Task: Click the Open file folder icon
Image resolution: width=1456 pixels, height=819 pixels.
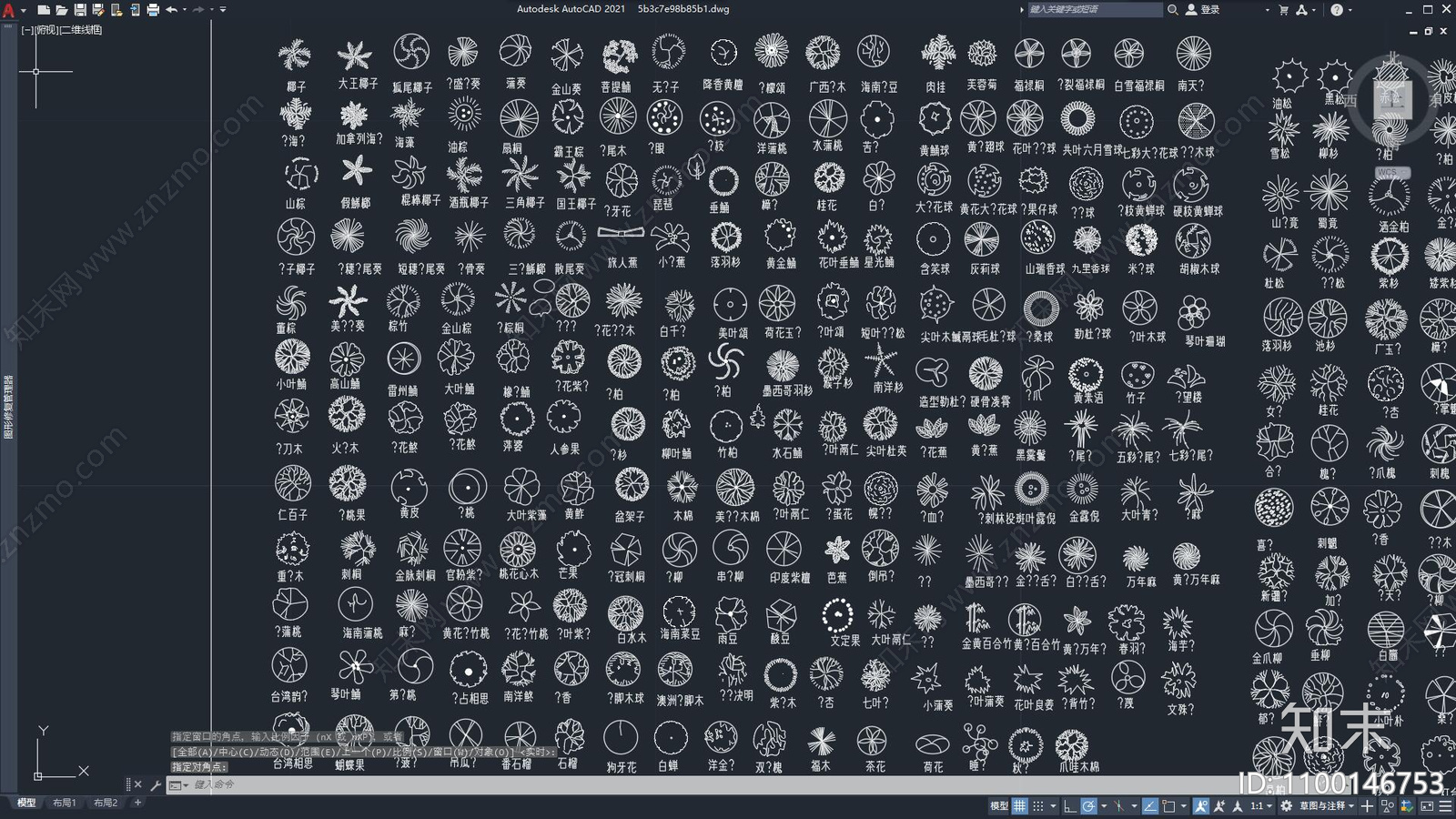Action: [61, 9]
